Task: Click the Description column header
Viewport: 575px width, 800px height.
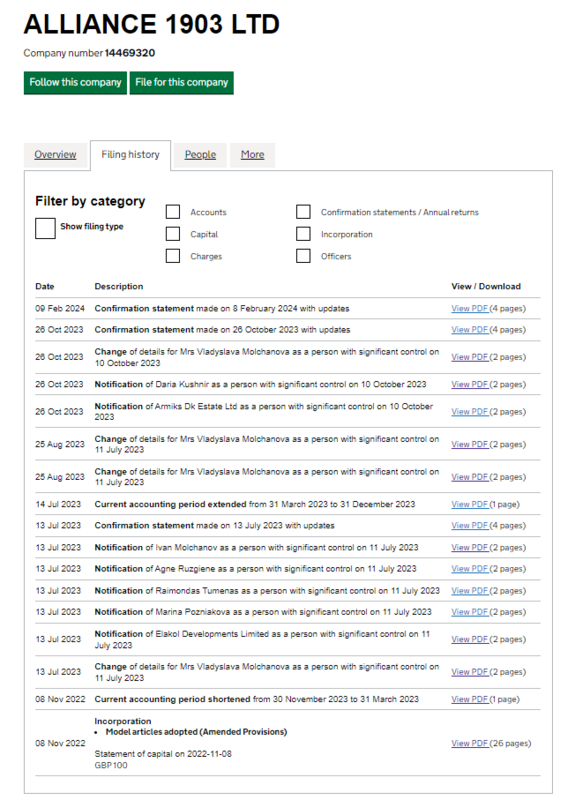Action: pyautogui.click(x=119, y=286)
